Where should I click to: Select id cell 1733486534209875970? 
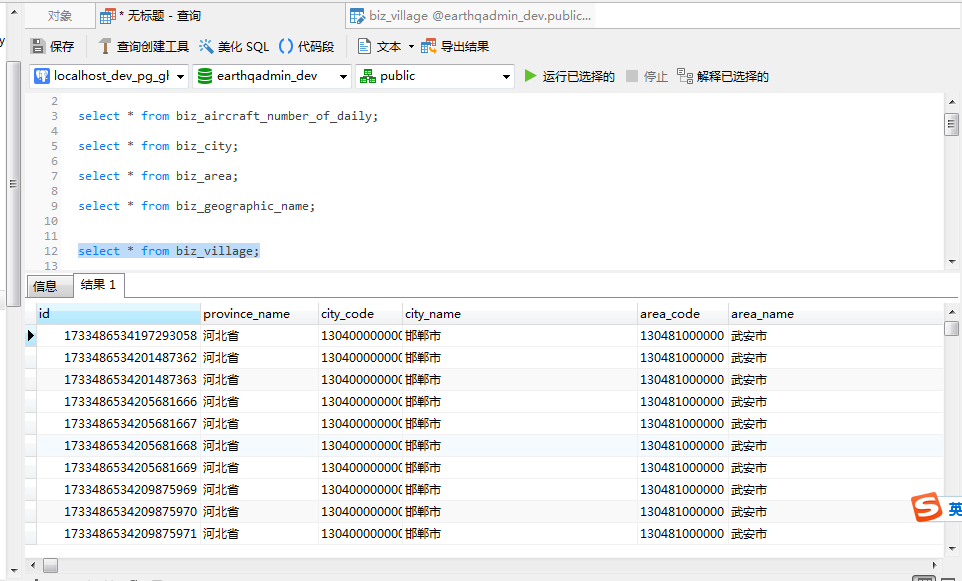pyautogui.click(x=118, y=512)
